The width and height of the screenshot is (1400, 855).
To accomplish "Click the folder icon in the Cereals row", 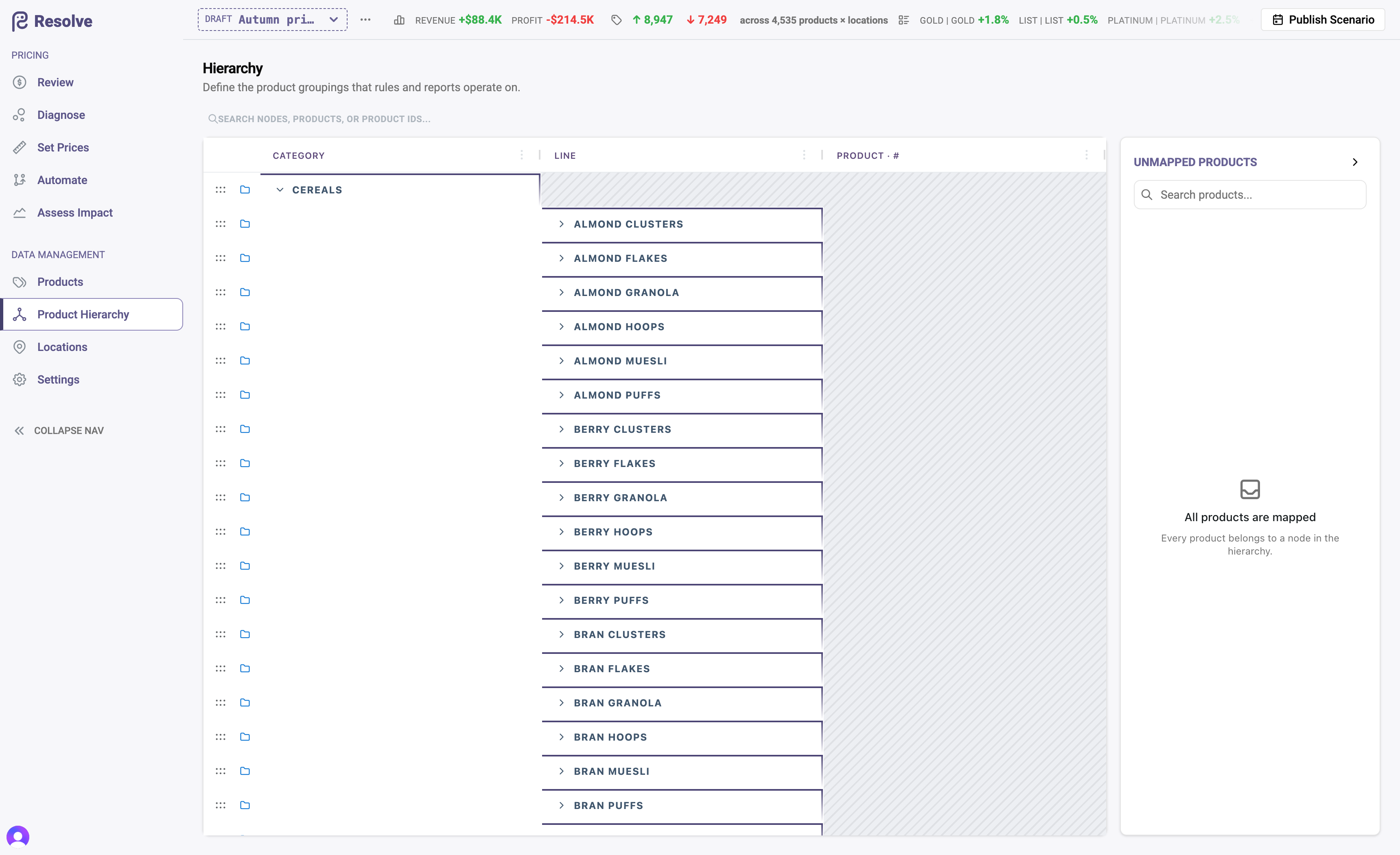I will pyautogui.click(x=245, y=190).
